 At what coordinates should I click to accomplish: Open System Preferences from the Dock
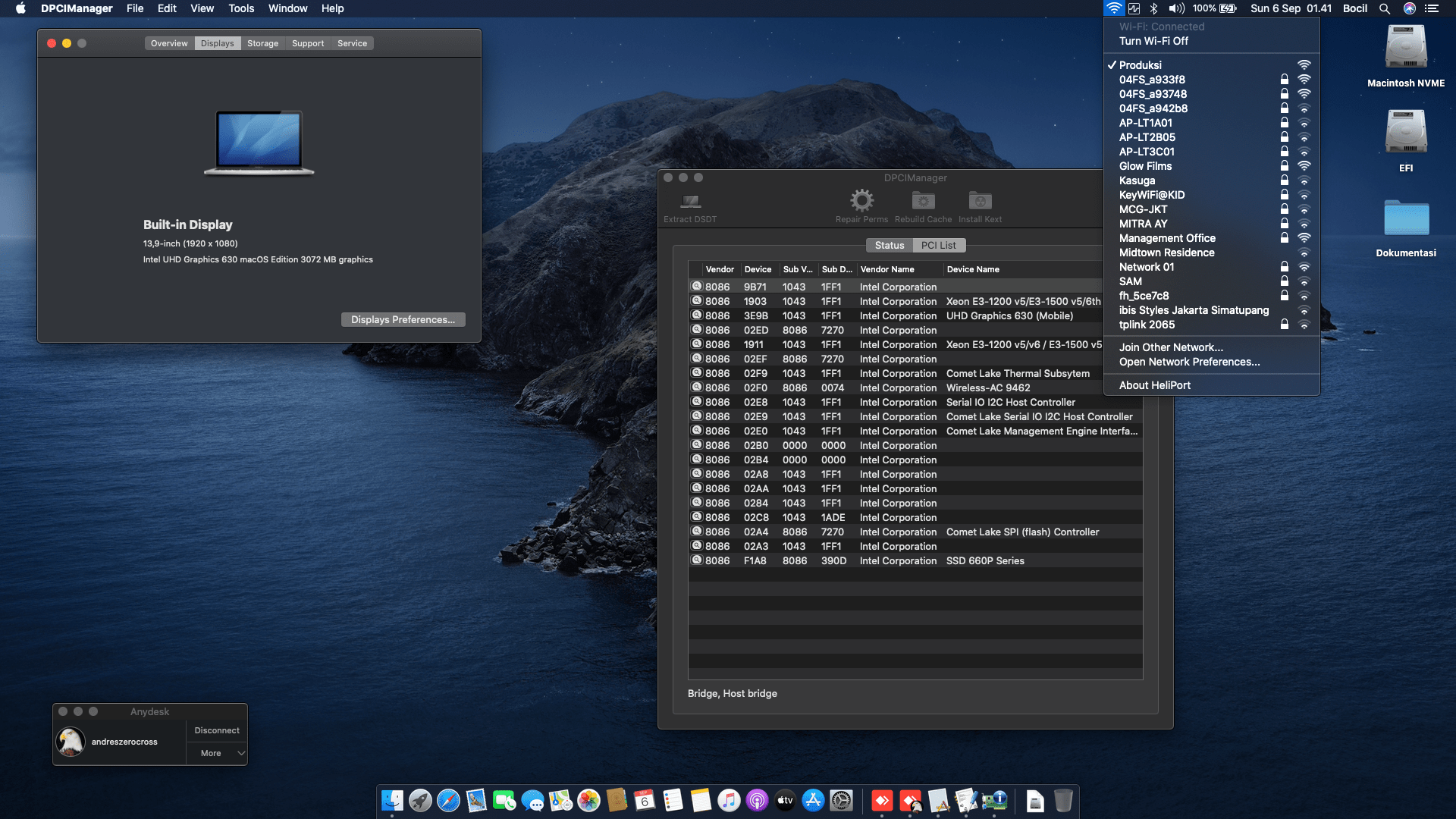841,800
